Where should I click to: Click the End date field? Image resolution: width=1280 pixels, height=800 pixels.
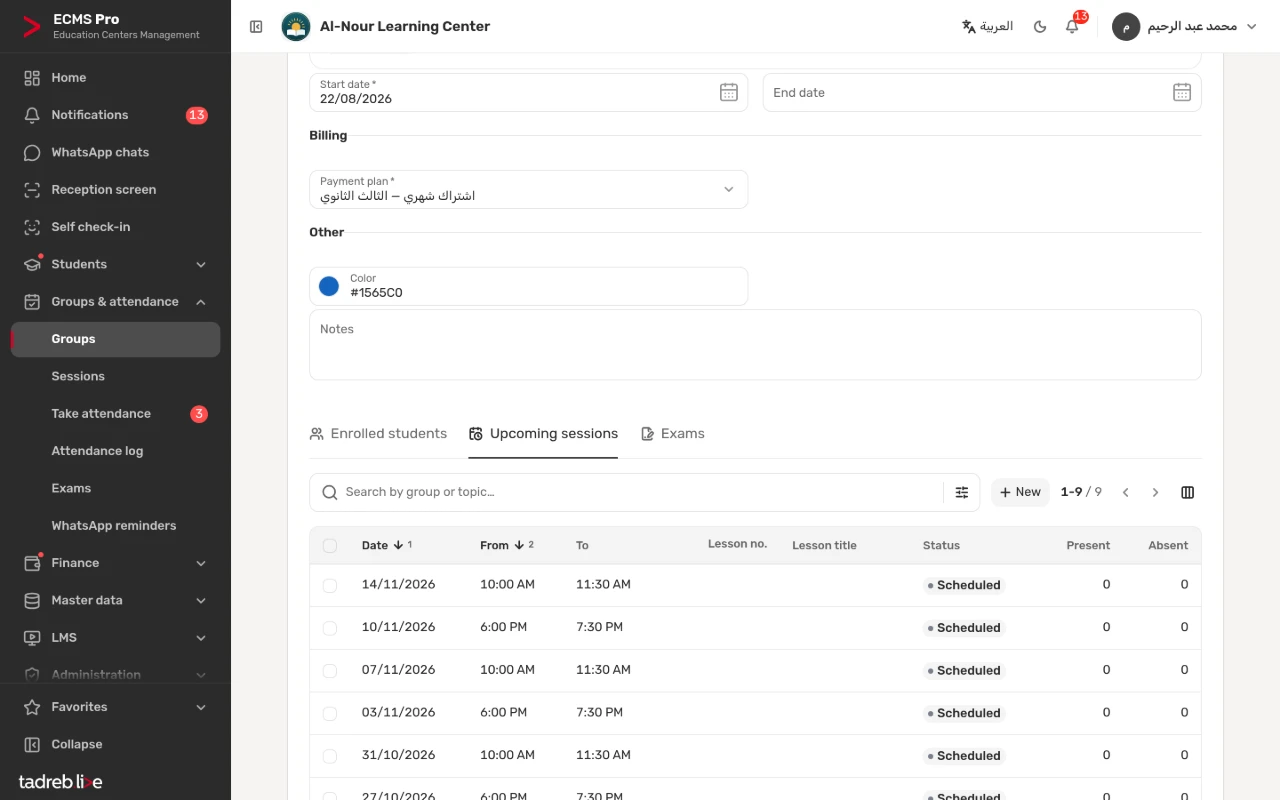tap(982, 92)
